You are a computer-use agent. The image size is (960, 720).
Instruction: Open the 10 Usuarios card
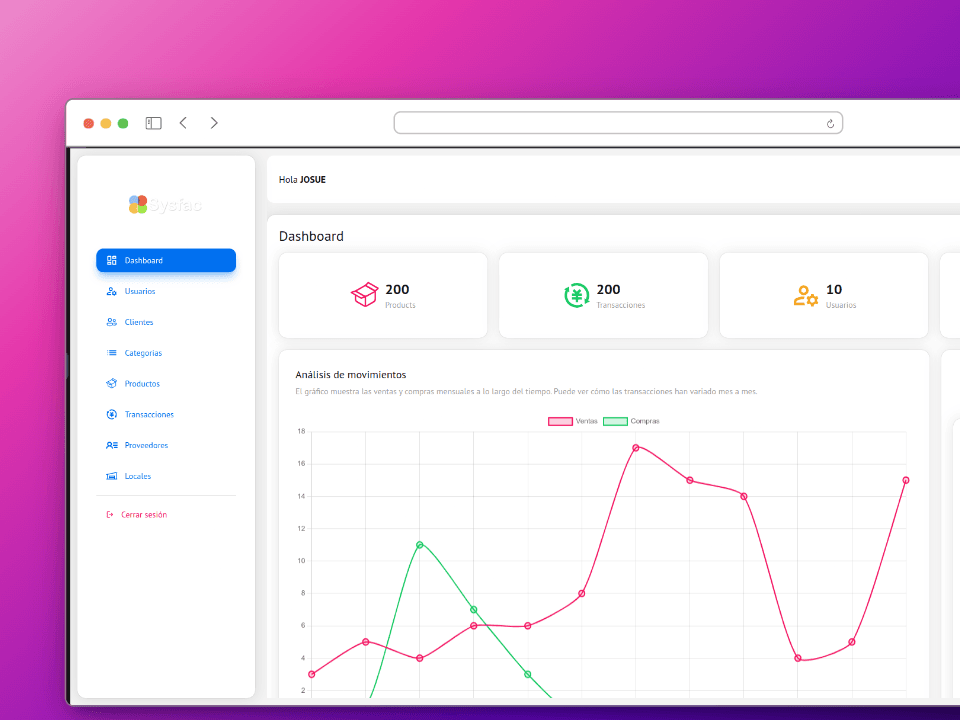click(823, 295)
